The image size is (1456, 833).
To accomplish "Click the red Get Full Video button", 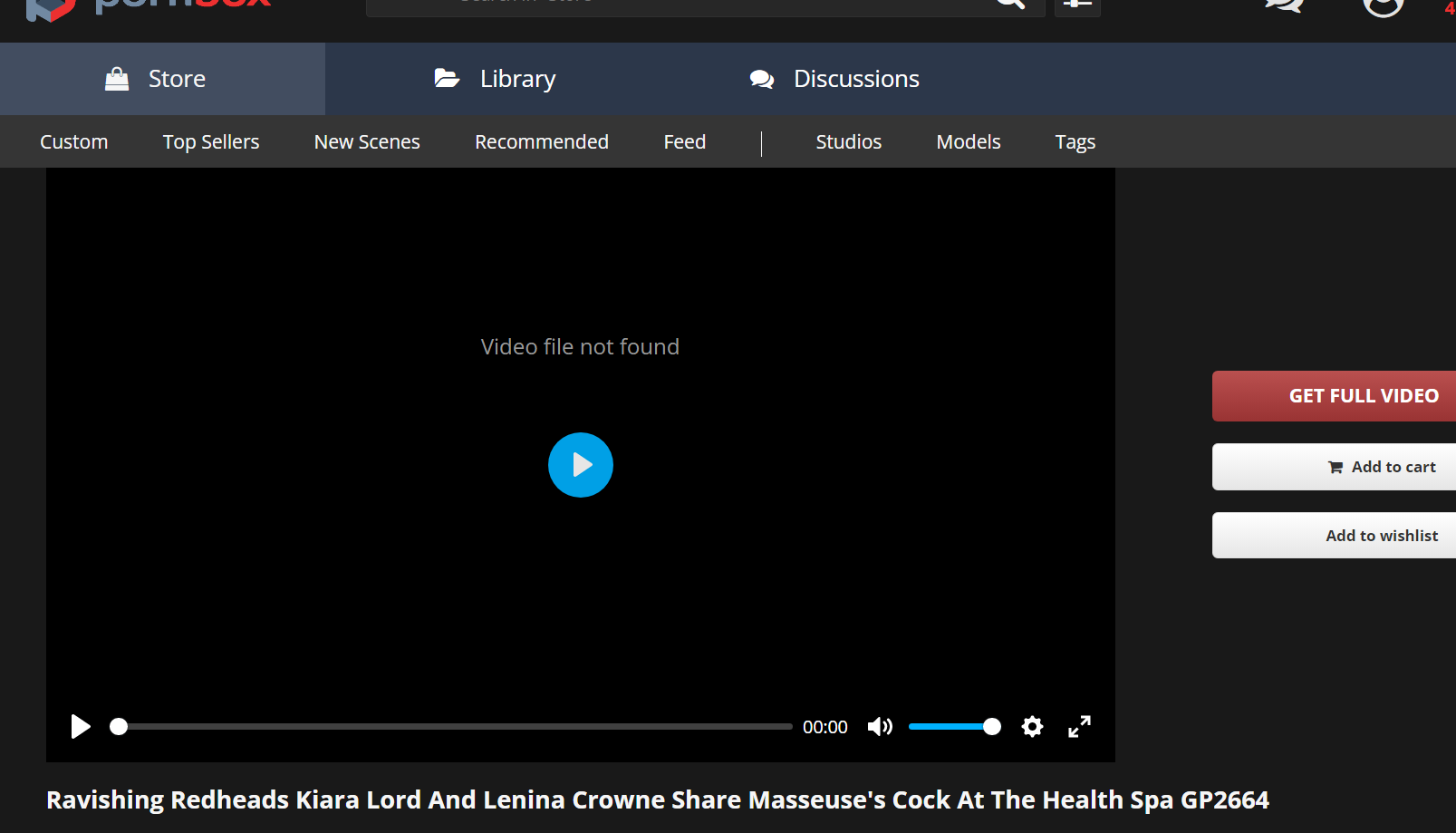I will click(x=1334, y=396).
